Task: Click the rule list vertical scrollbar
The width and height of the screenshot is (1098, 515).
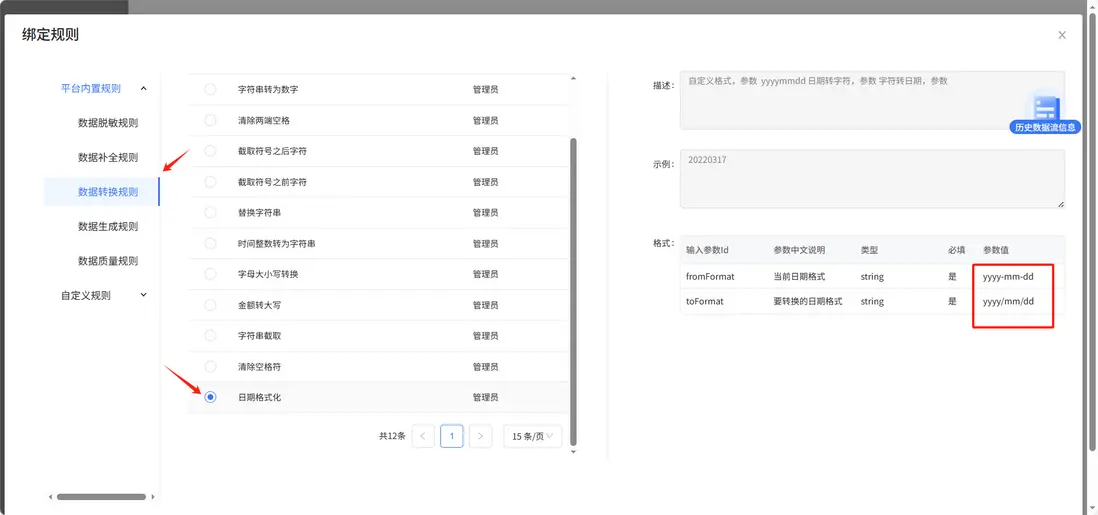Action: [x=574, y=291]
